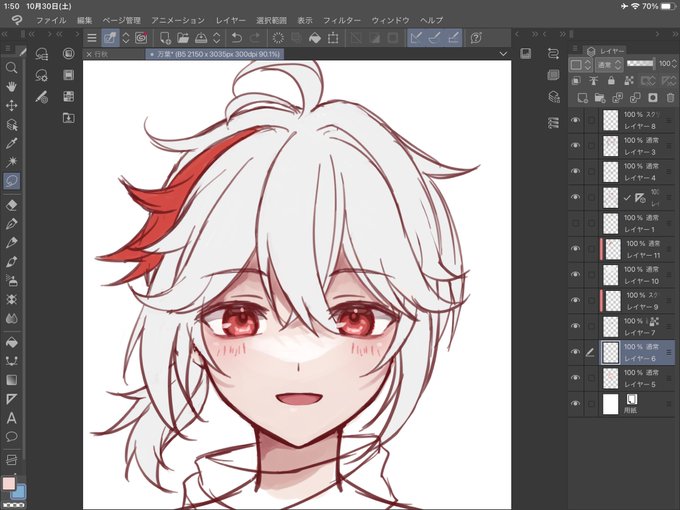
Task: Open the ファイル menu
Action: tap(51, 20)
